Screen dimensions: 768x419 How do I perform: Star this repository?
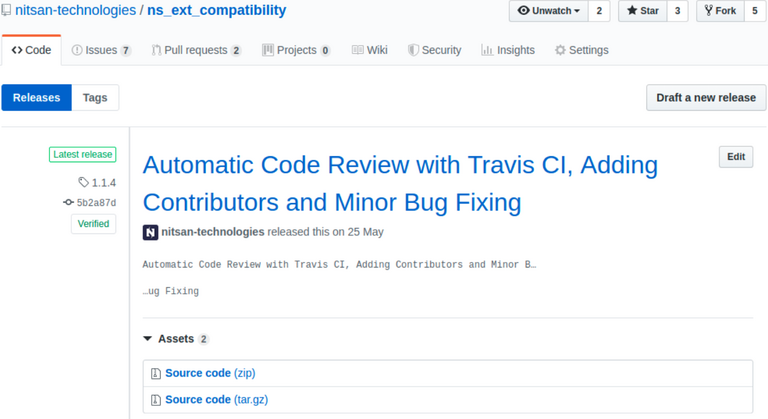coord(642,11)
